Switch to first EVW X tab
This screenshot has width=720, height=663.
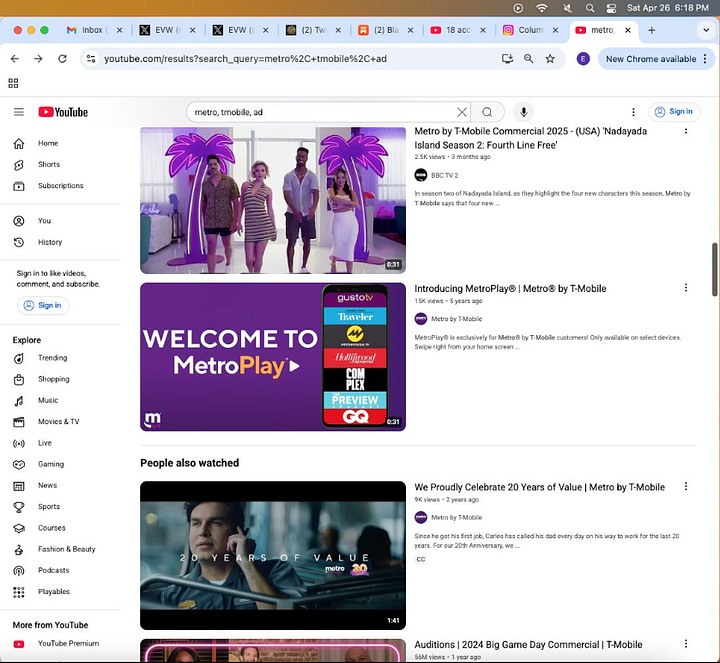point(168,30)
